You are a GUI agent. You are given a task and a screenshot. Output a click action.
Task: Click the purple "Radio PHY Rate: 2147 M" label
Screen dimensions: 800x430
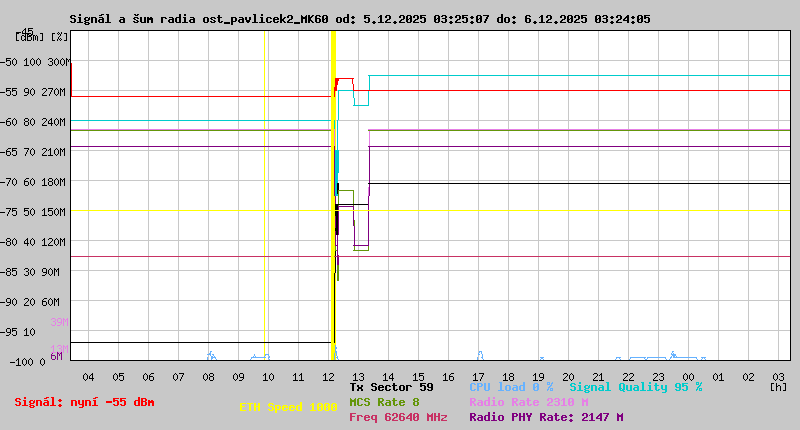click(546, 418)
